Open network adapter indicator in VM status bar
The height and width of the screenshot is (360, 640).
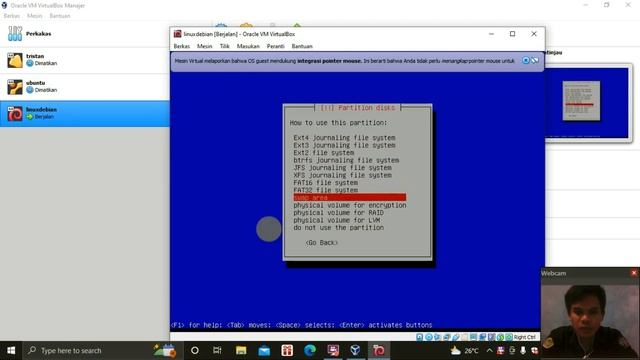[x=447, y=337]
